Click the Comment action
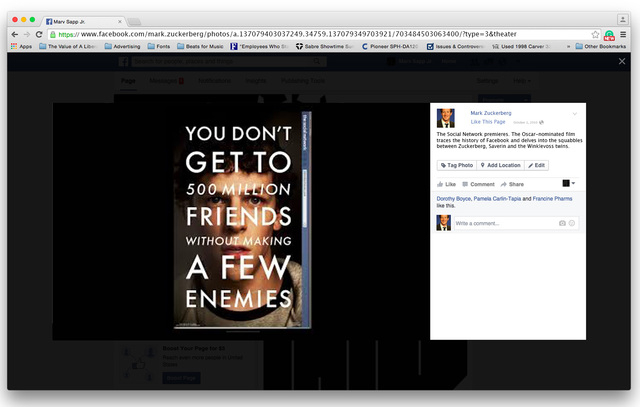This screenshot has width=640, height=407. click(x=478, y=185)
